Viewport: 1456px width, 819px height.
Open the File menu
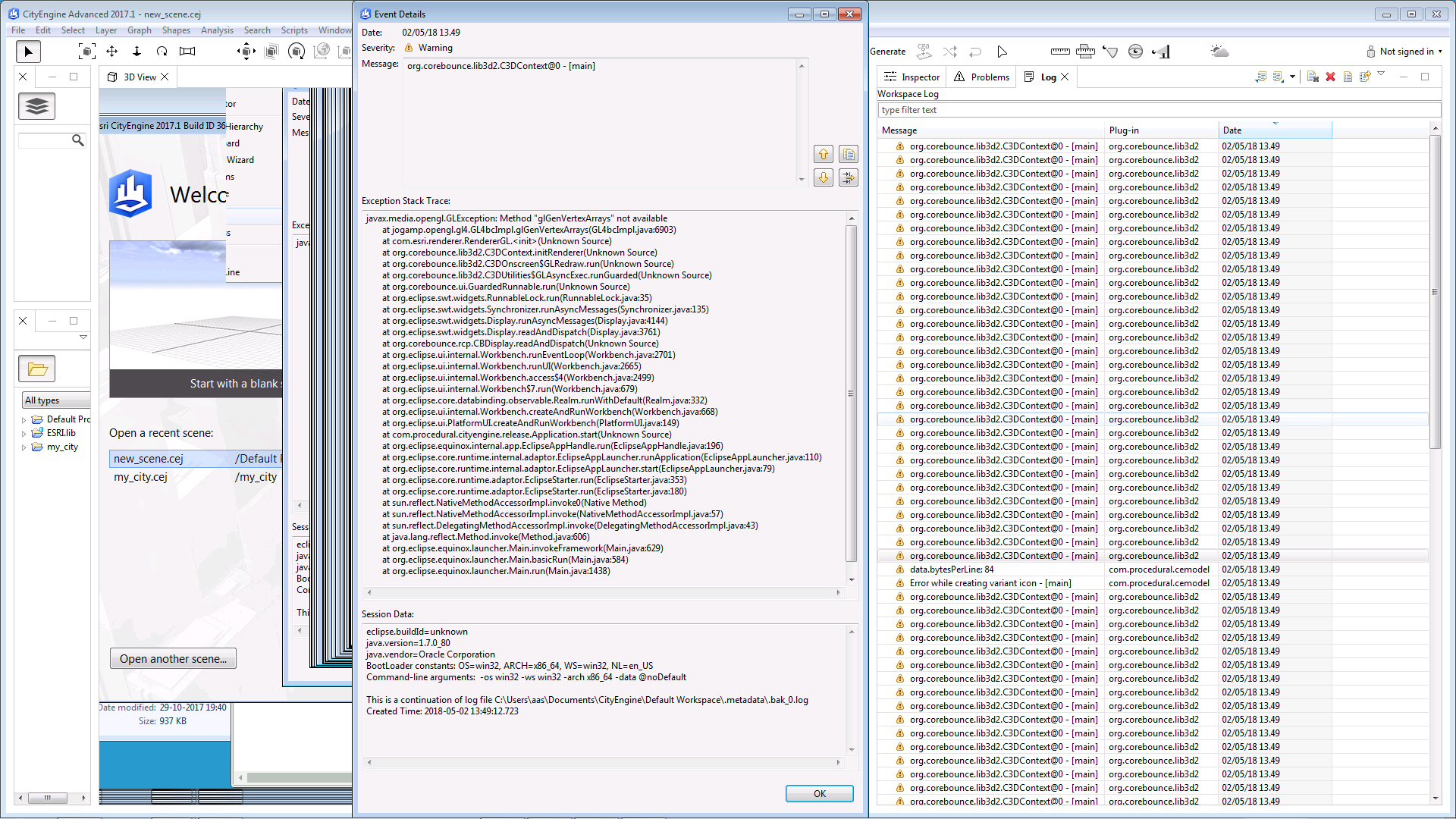point(18,30)
